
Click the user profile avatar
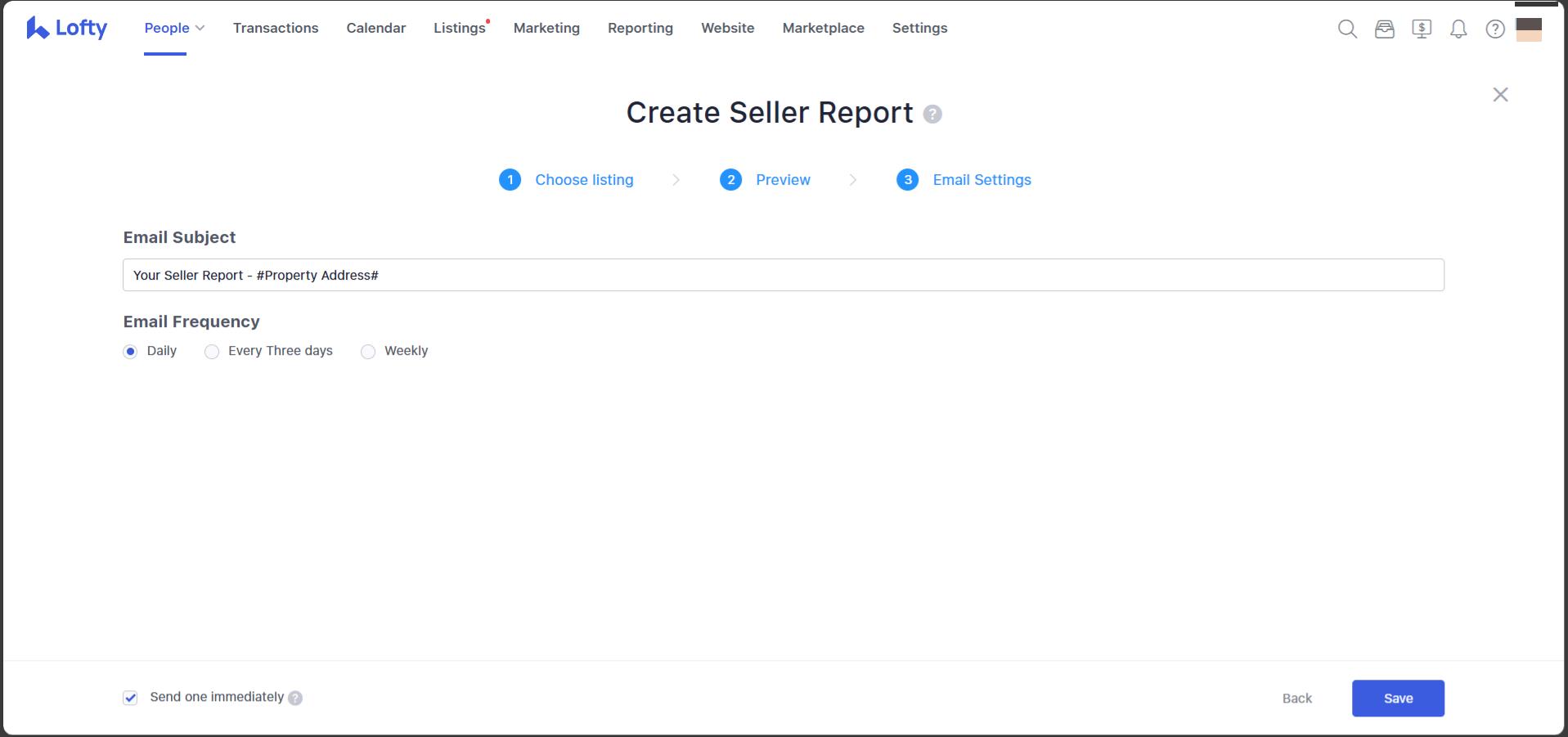pyautogui.click(x=1528, y=29)
